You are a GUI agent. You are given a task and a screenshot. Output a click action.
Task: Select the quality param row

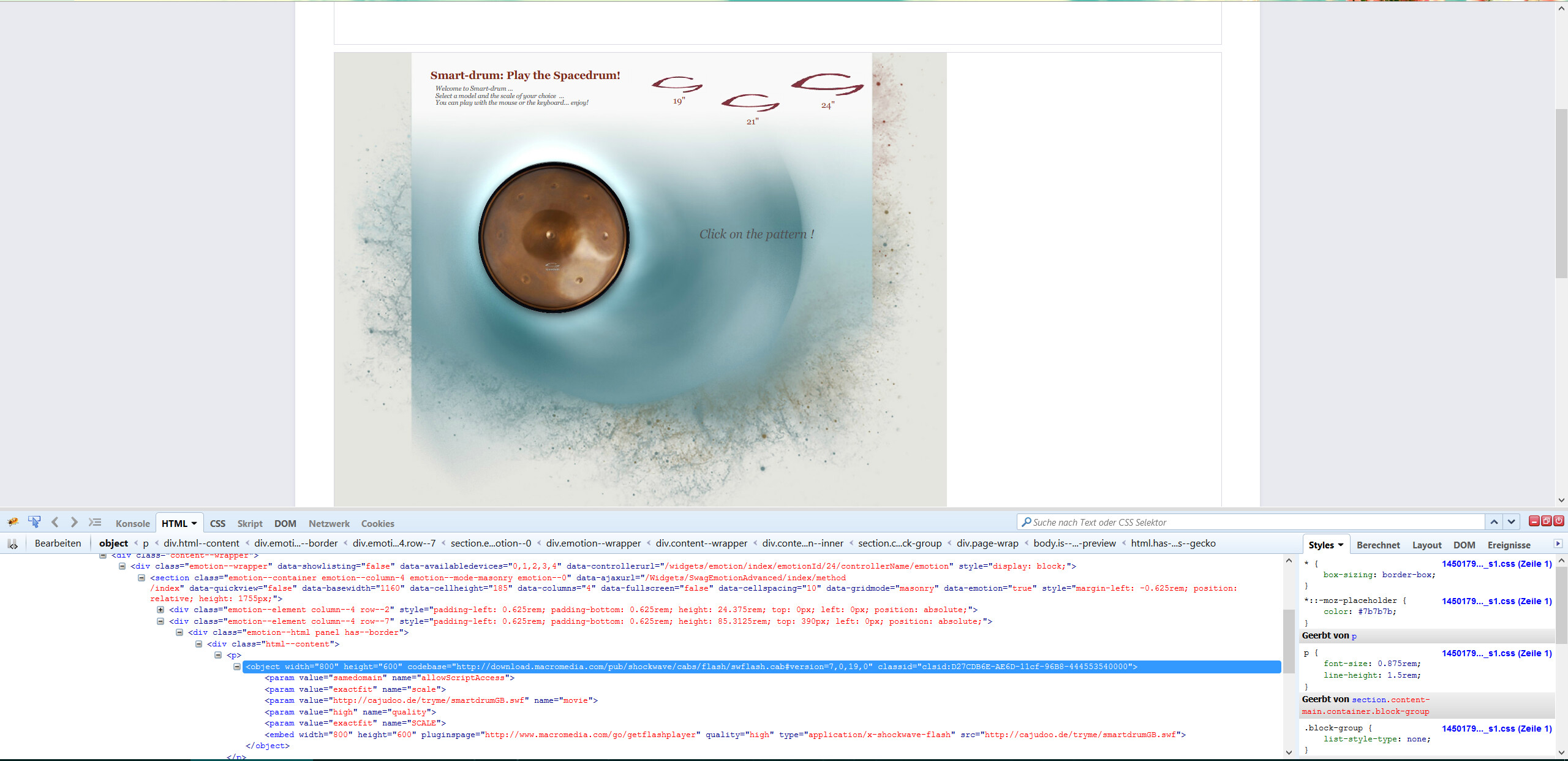coord(350,712)
